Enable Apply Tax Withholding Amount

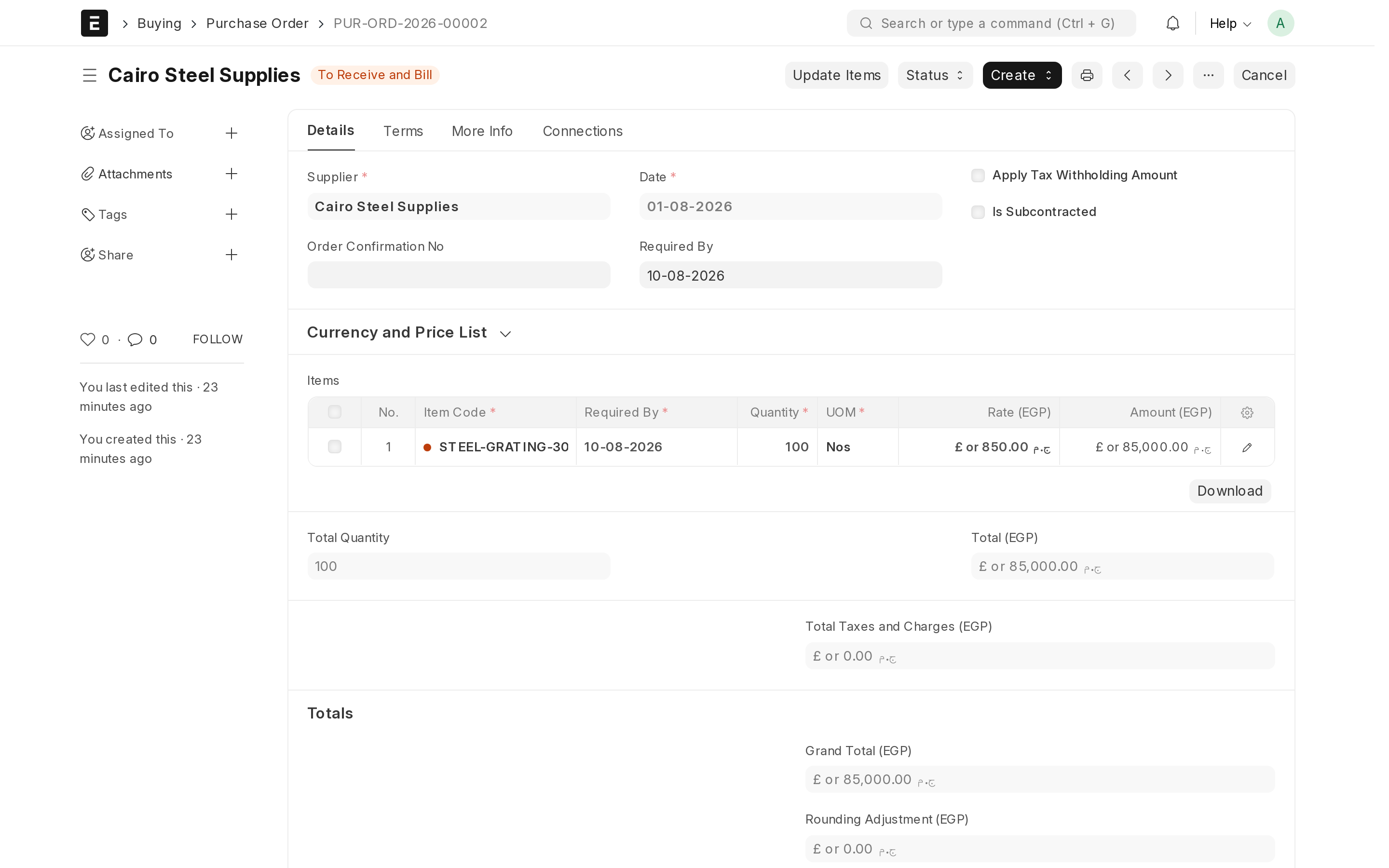pyautogui.click(x=978, y=175)
